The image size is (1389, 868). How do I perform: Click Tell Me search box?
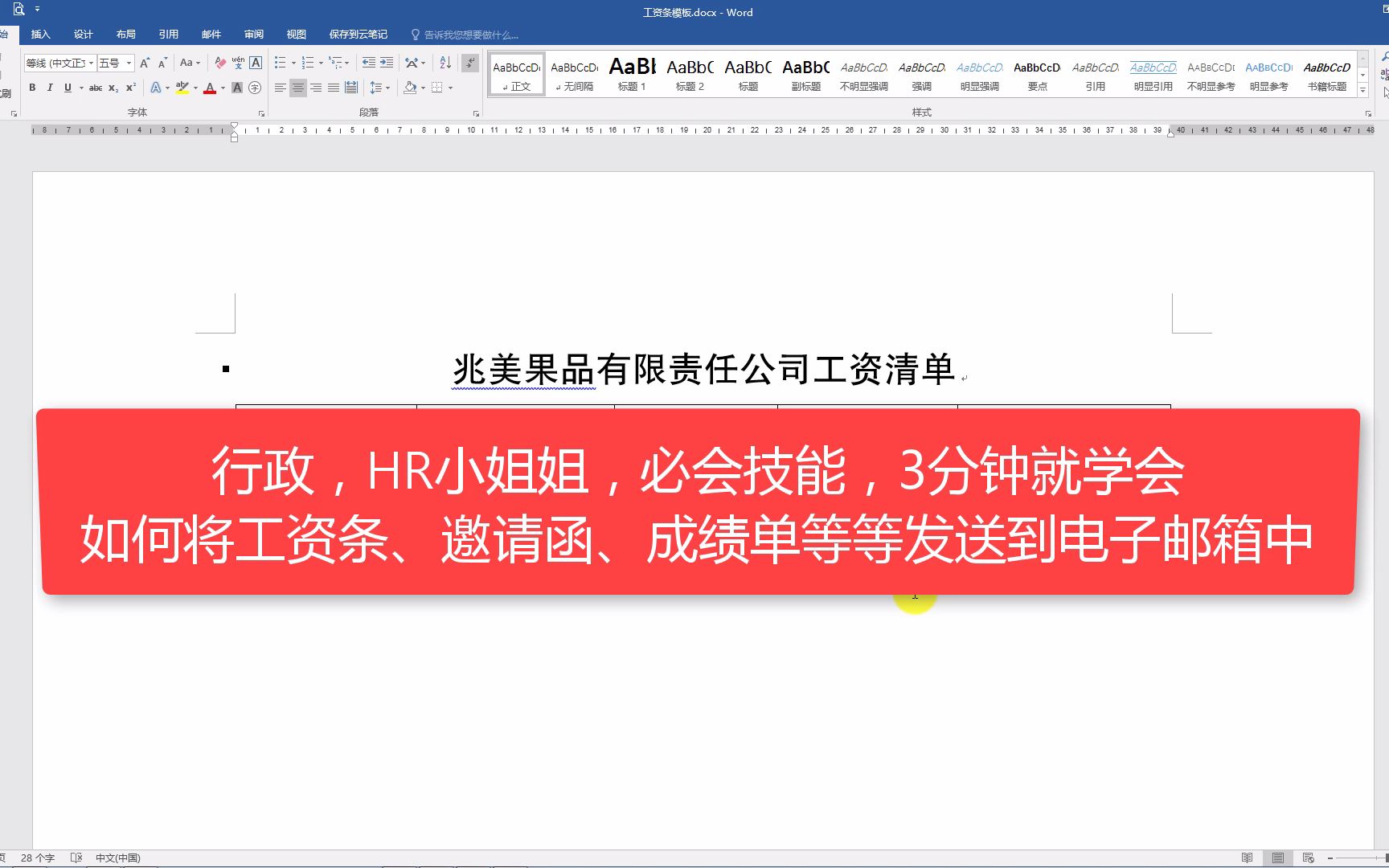tap(465, 35)
